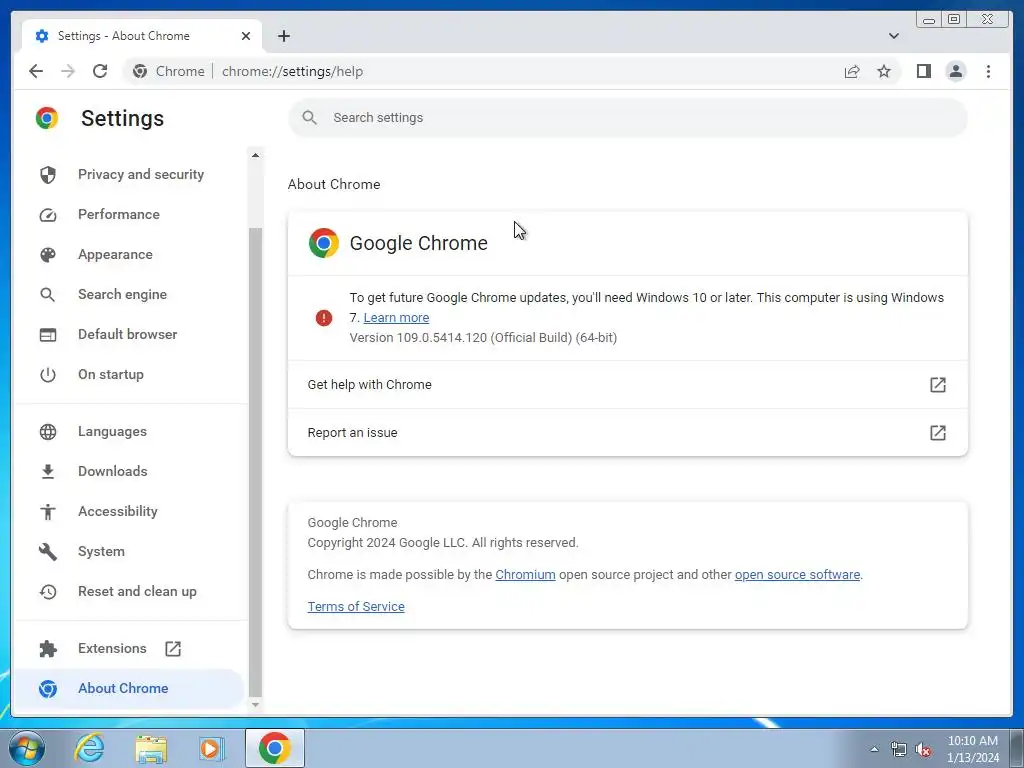Click the On startup power icon

point(48,375)
